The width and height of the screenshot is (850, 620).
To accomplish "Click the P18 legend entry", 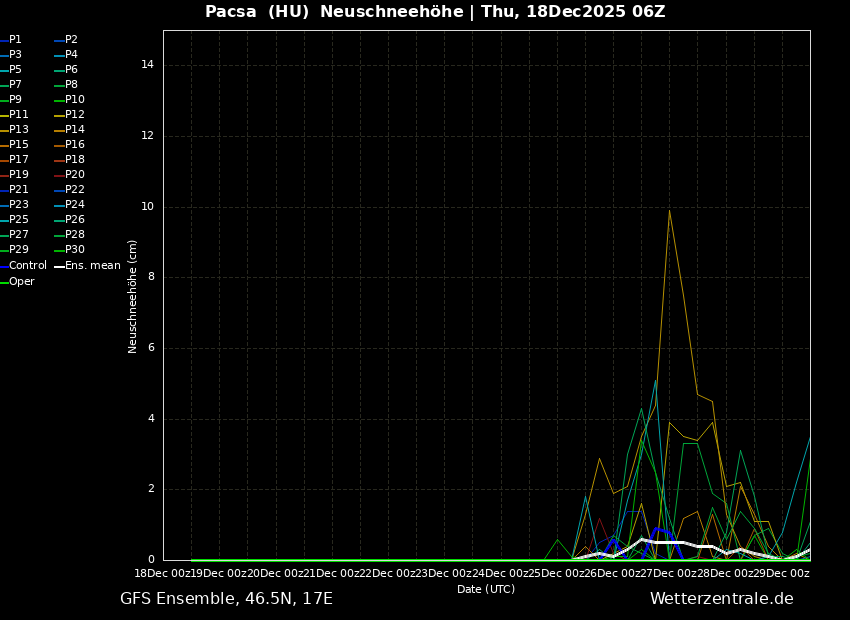I will (75, 160).
